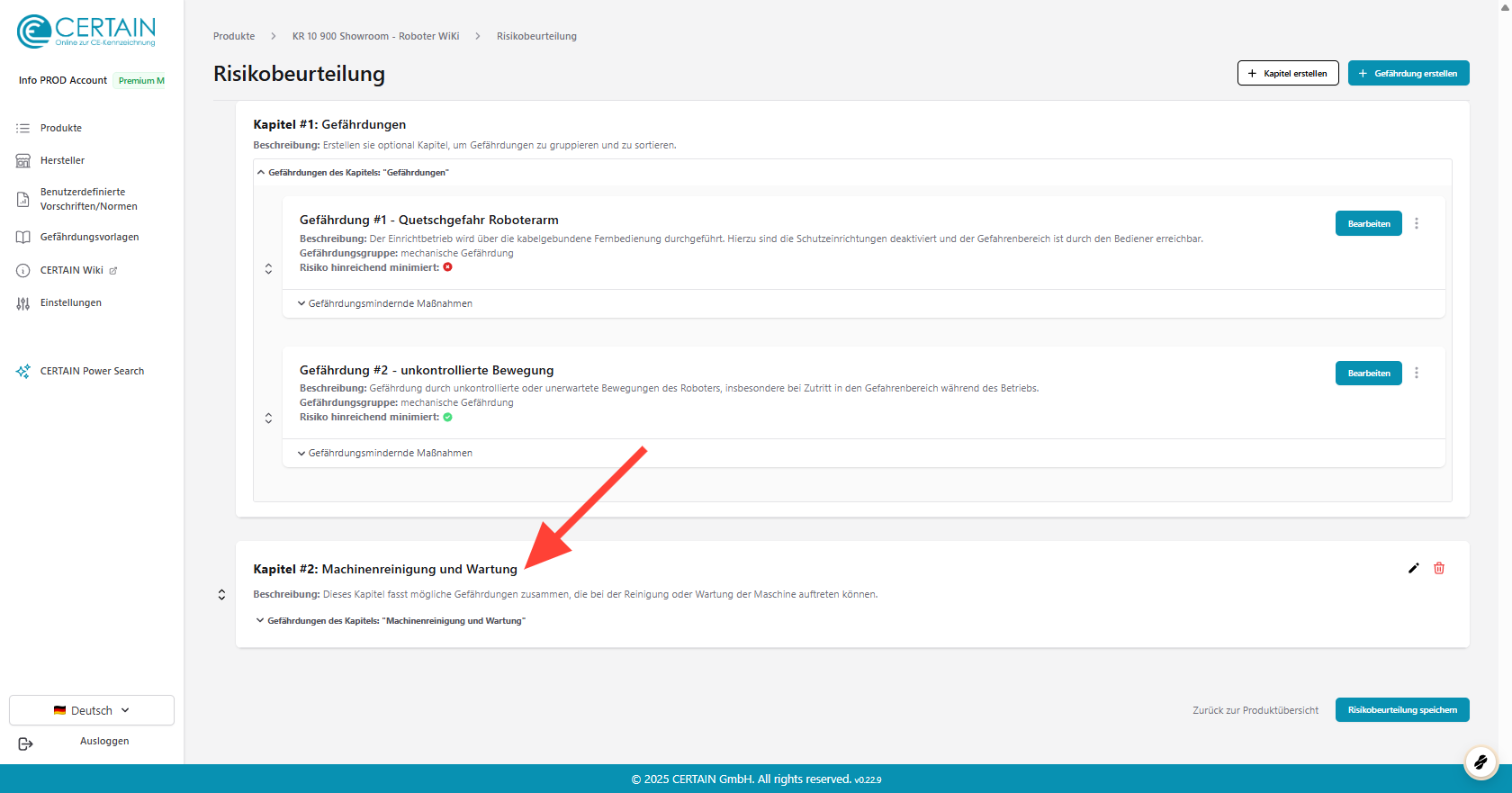The width and height of the screenshot is (1512, 793).
Task: Click the reorder arrows for Gefährdung #1
Action: coord(268,269)
